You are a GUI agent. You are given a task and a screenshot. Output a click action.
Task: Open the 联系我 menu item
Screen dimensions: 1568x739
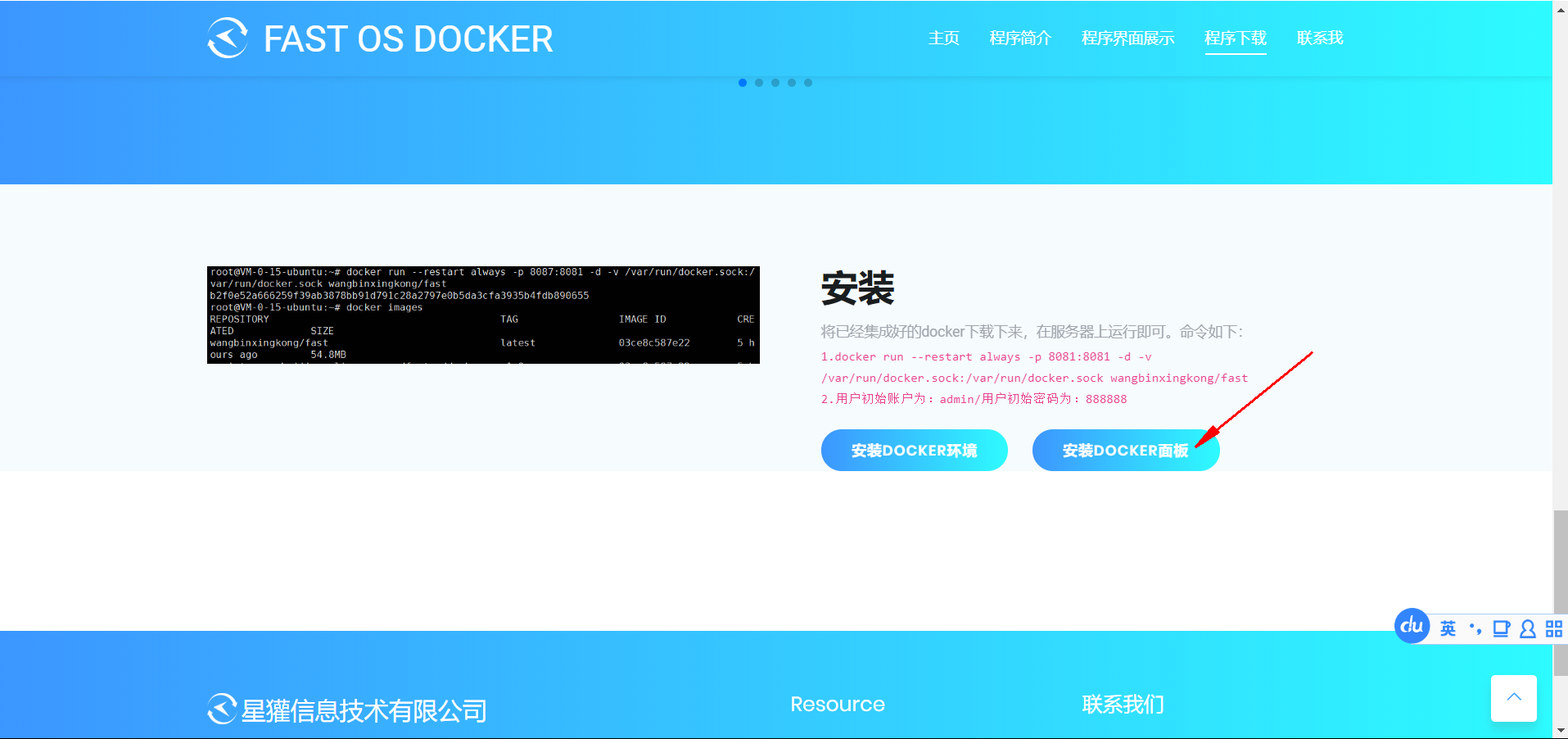[x=1318, y=38]
